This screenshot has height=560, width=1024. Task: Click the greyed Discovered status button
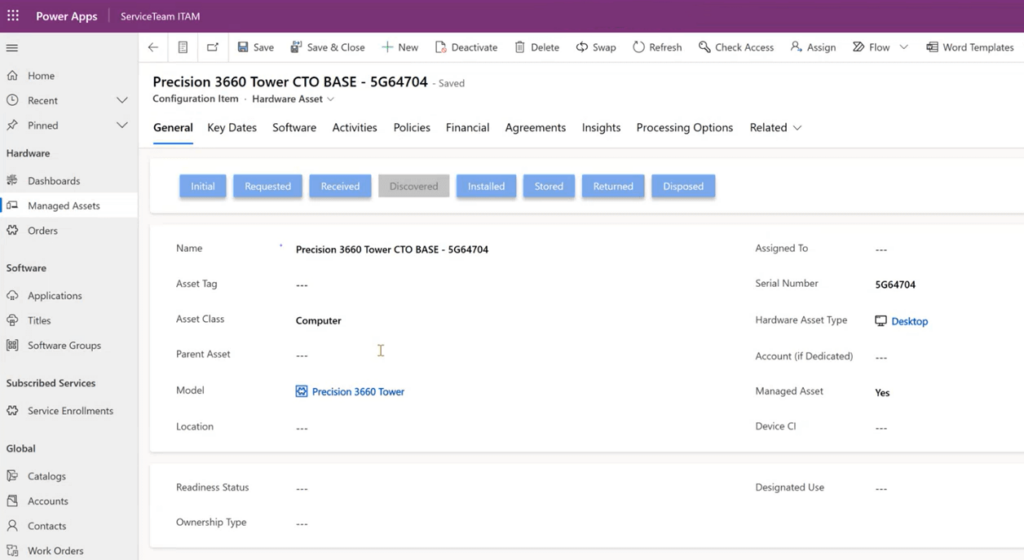point(414,186)
